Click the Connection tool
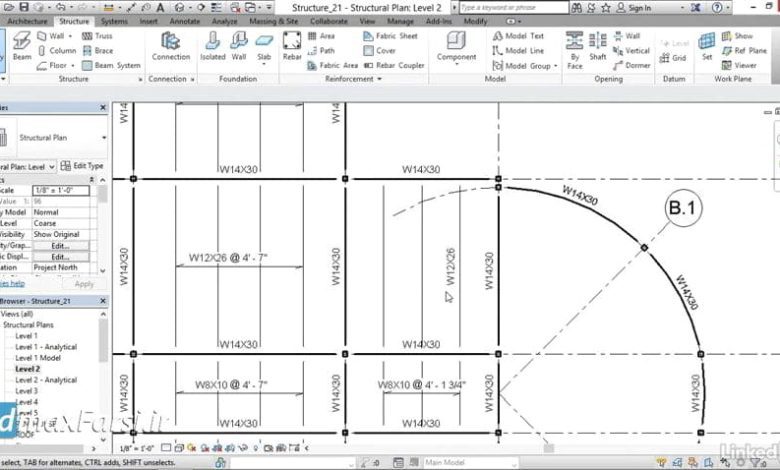The image size is (780, 470). 171,46
